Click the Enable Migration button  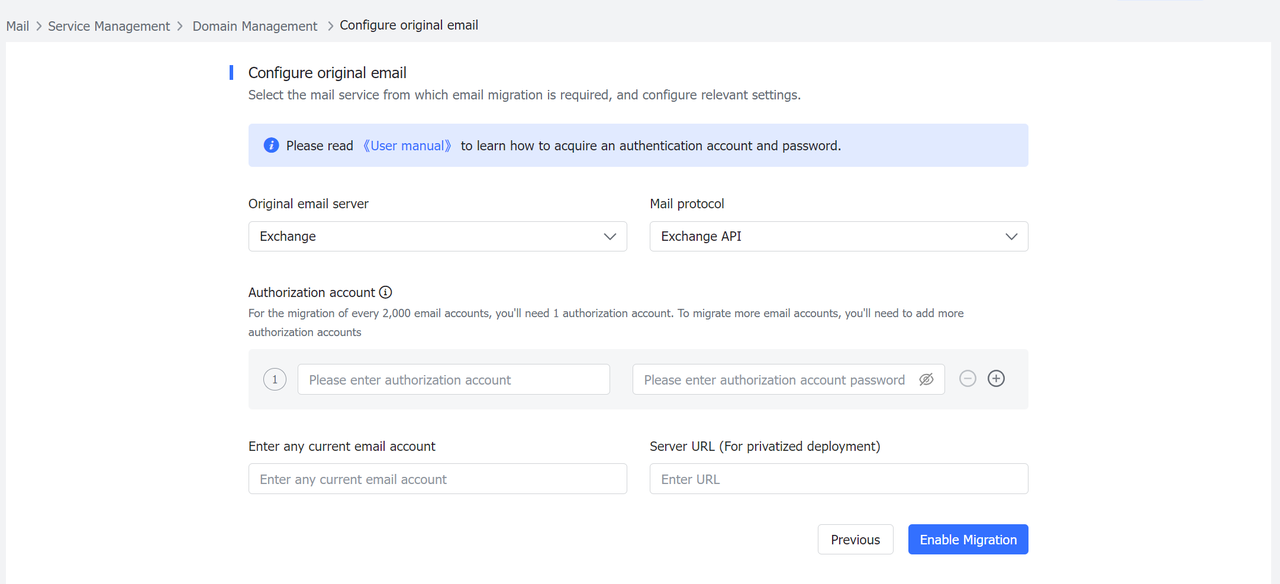pos(968,539)
